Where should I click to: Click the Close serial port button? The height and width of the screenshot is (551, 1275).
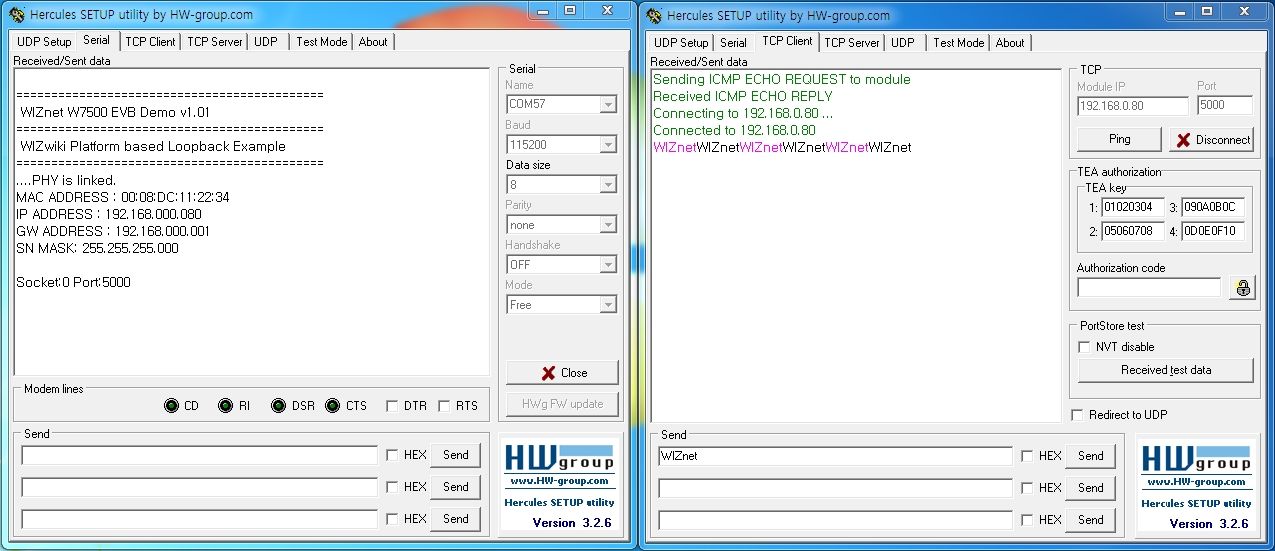click(x=562, y=373)
